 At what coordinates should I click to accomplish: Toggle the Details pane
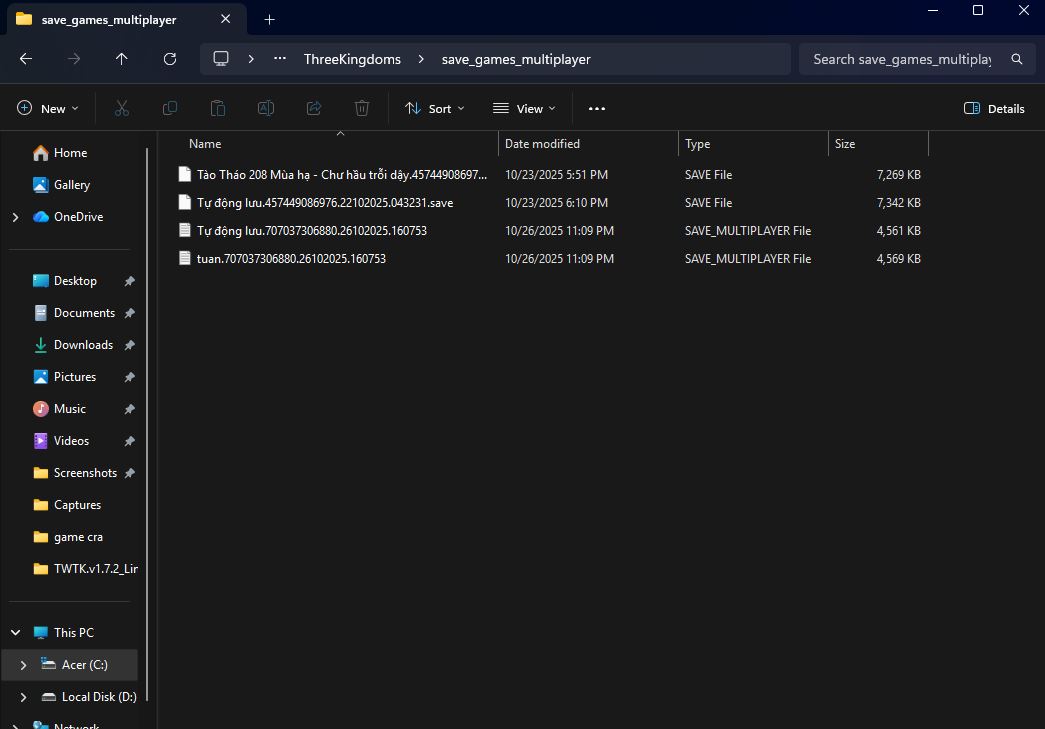pos(994,108)
